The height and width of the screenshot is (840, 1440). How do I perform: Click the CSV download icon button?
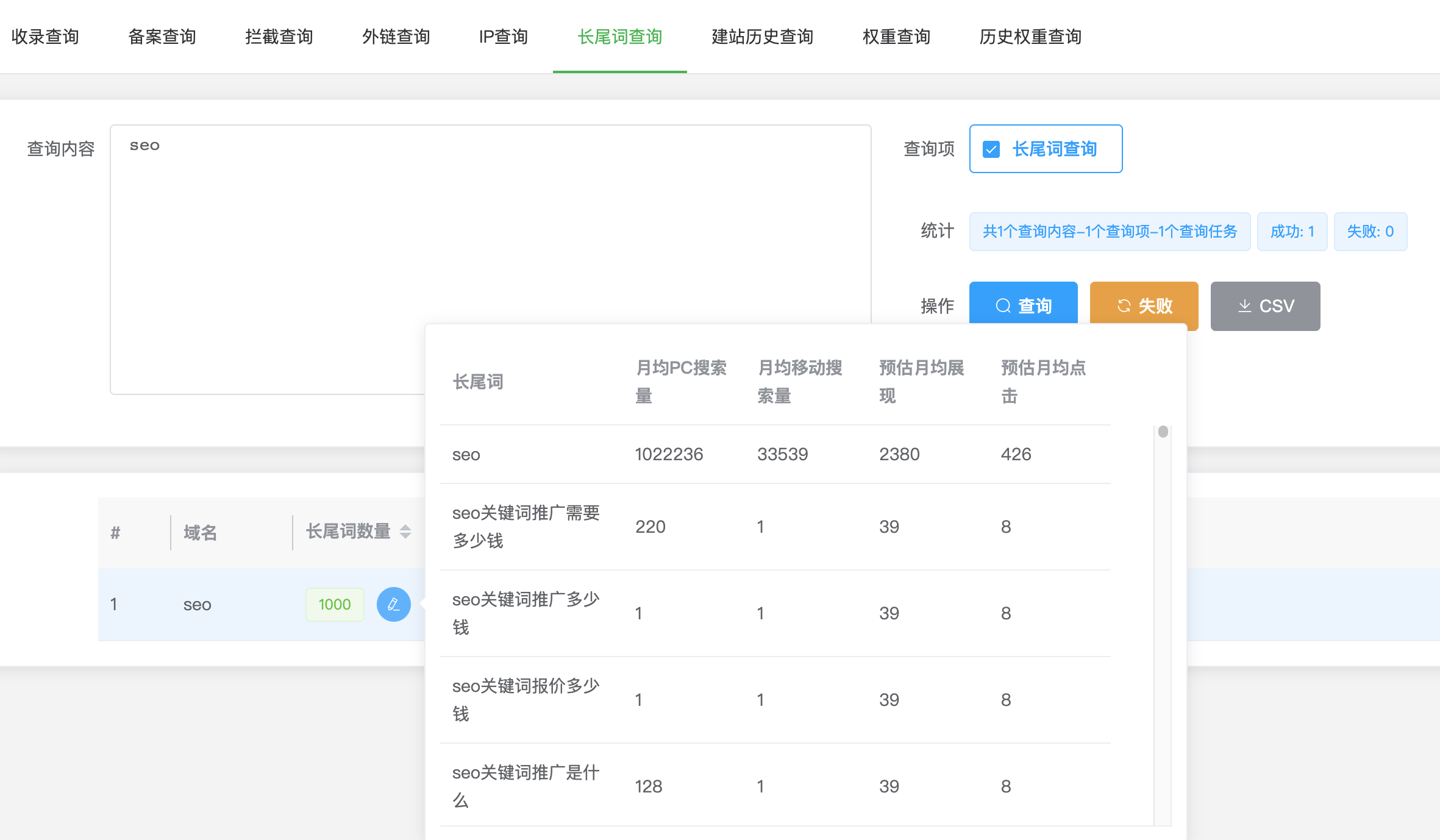click(x=1264, y=305)
